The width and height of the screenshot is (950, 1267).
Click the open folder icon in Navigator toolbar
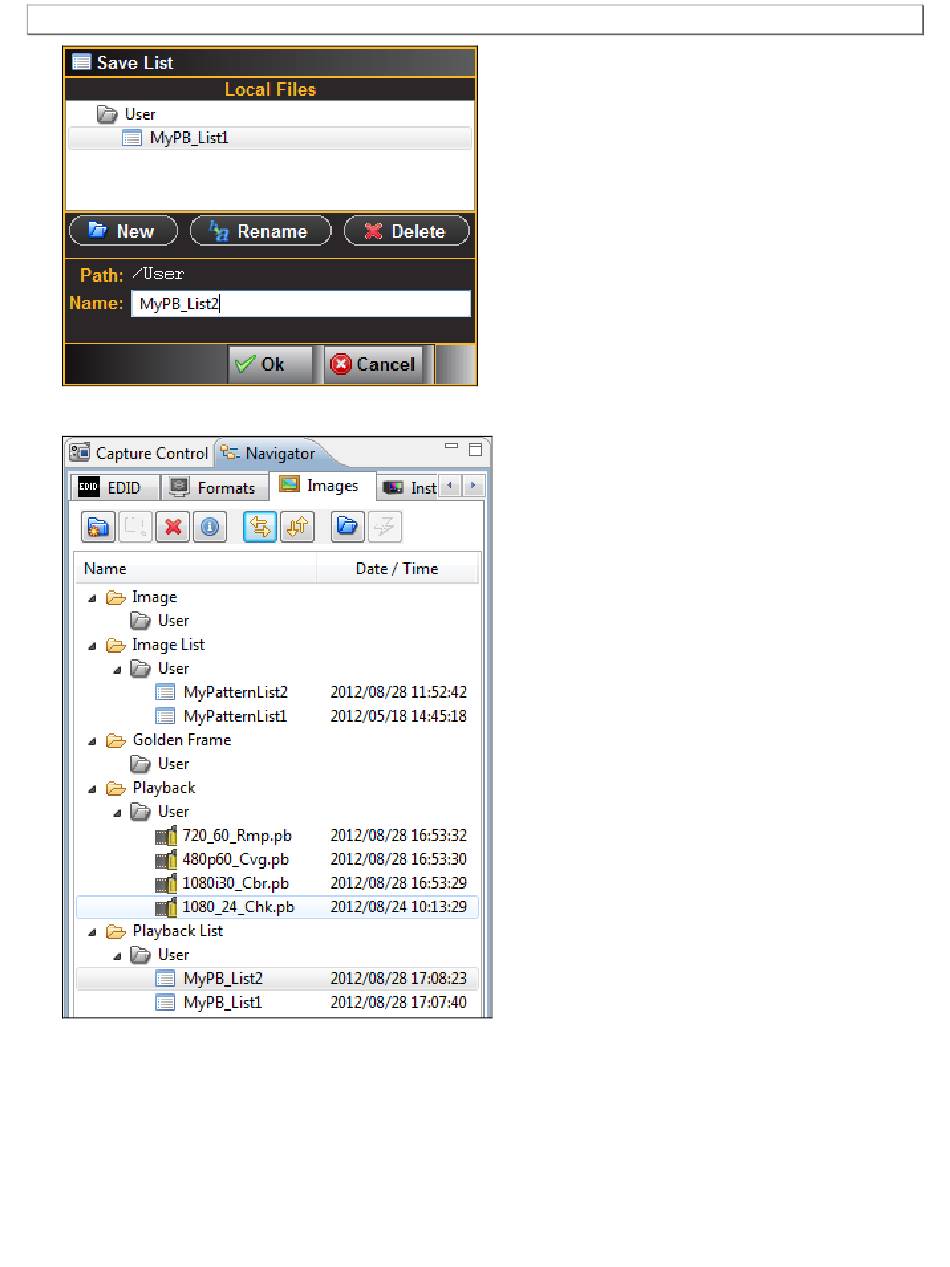click(347, 527)
